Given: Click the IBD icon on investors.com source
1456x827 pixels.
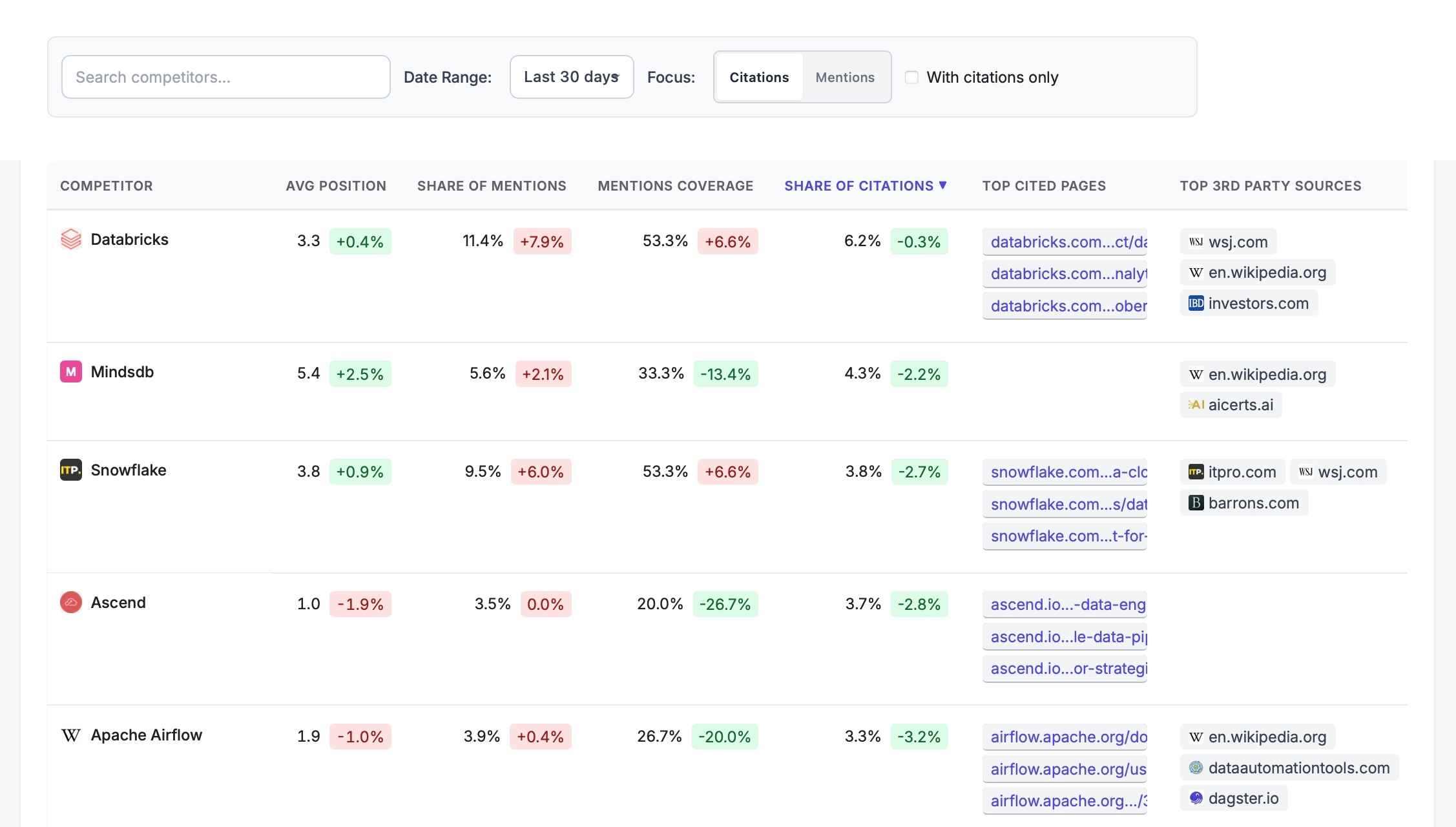Looking at the screenshot, I should point(1196,303).
